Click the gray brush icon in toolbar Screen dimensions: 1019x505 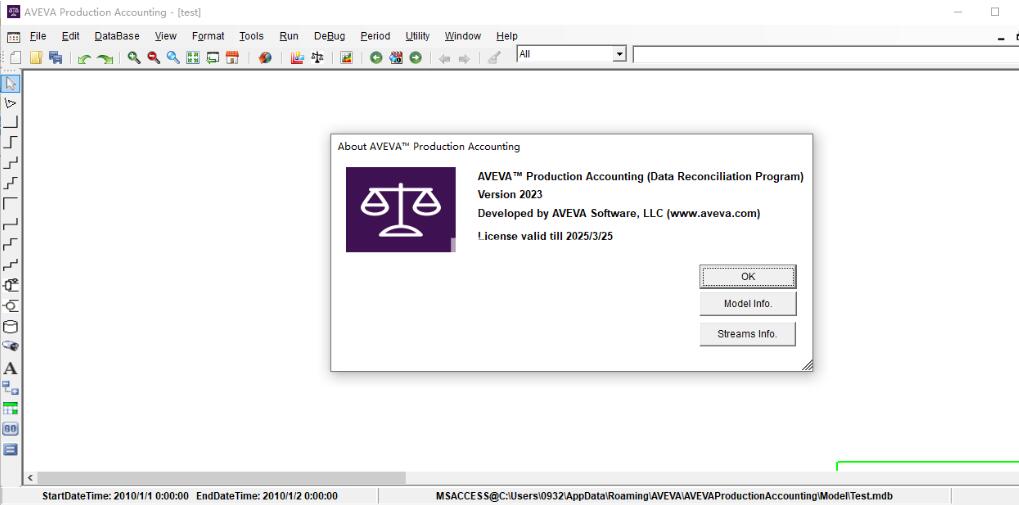tap(494, 58)
